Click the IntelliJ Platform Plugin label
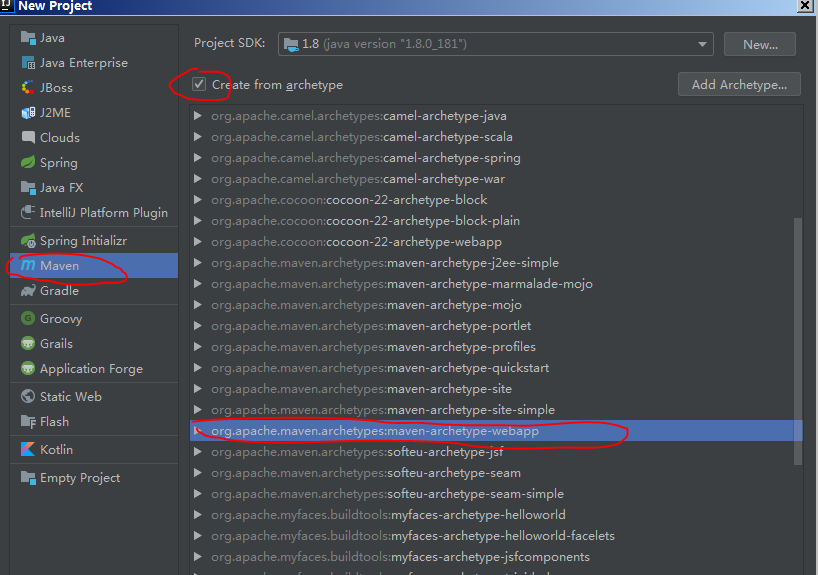 click(104, 212)
